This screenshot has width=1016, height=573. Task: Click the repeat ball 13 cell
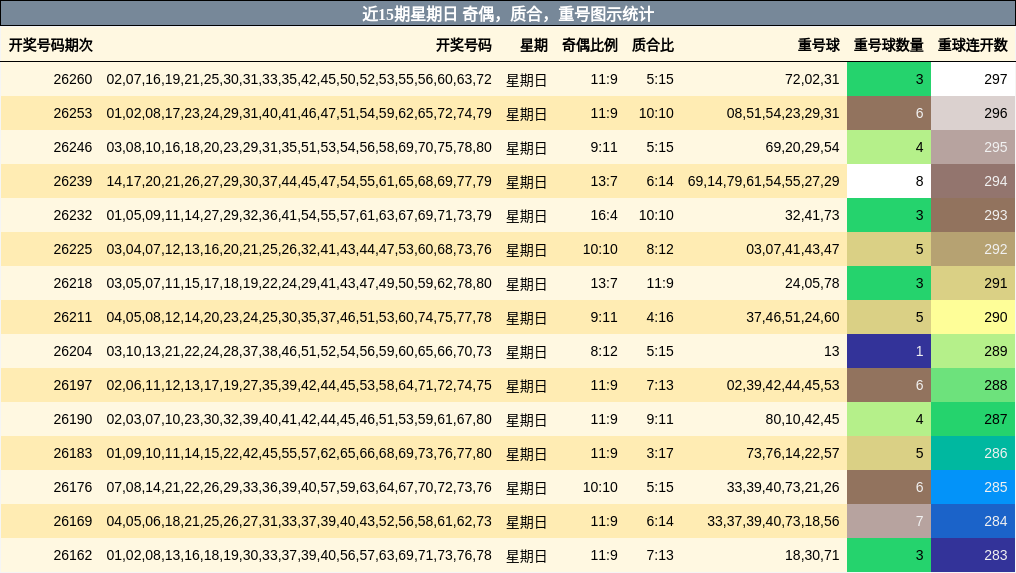[x=831, y=351]
